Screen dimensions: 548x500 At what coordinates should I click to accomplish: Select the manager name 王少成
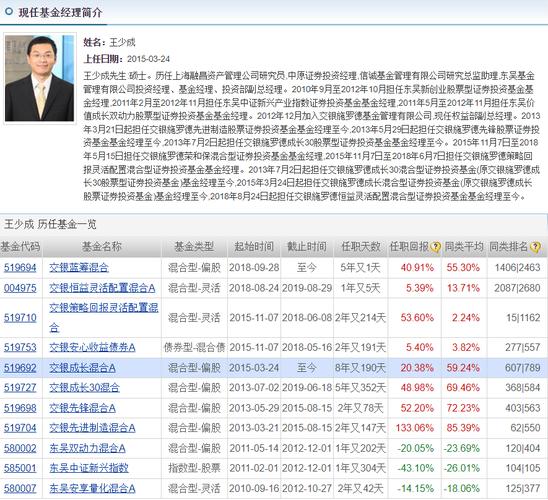point(122,42)
